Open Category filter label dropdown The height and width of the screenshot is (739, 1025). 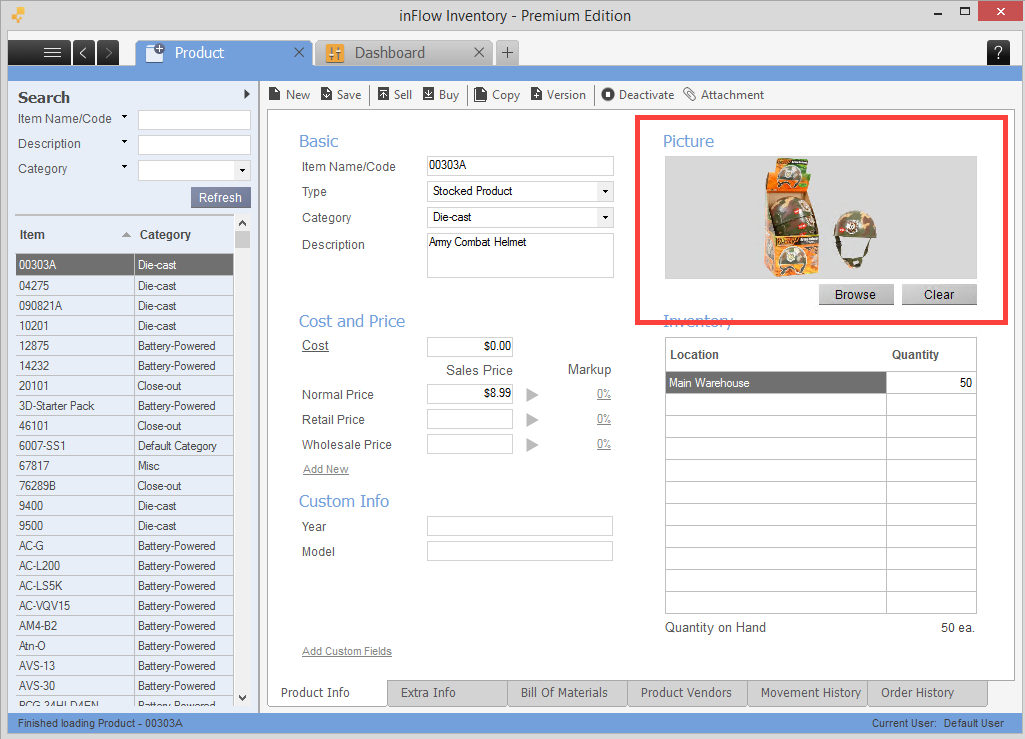click(124, 167)
